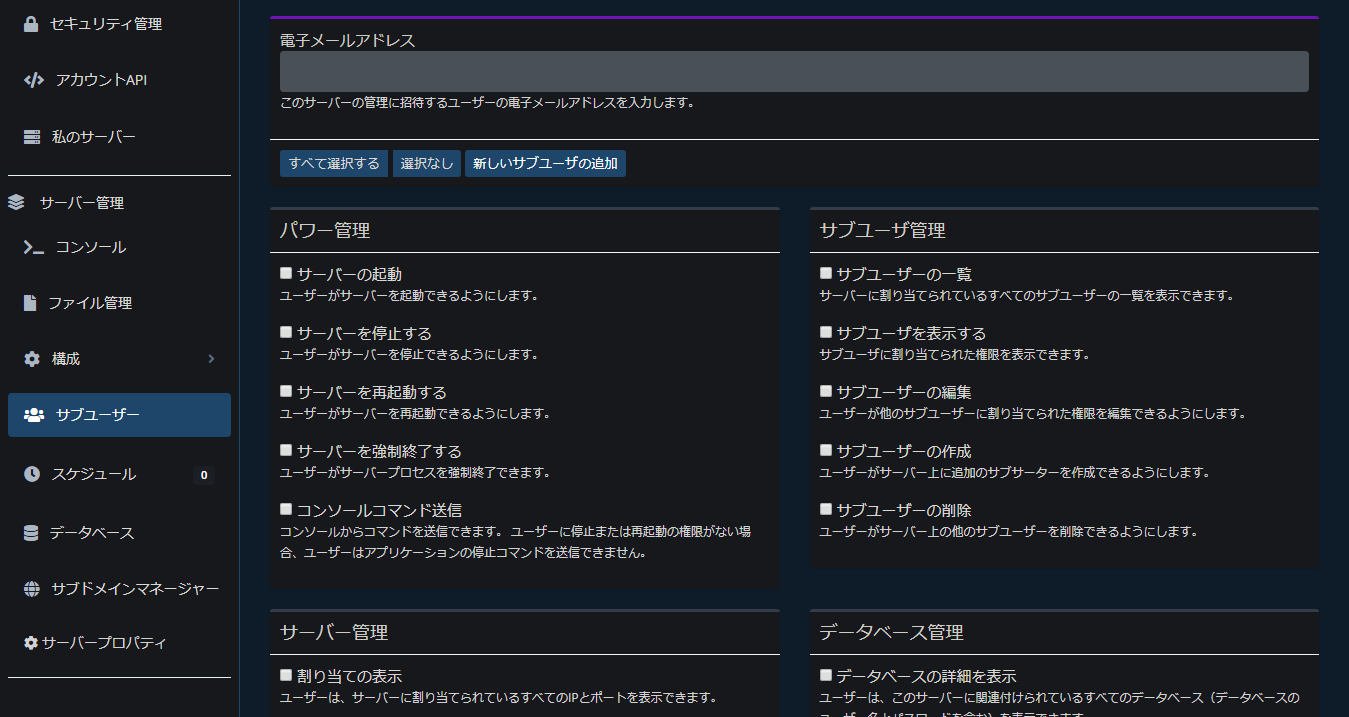
Task: Click the lock icon beside セキュリティ管理
Action: click(31, 24)
